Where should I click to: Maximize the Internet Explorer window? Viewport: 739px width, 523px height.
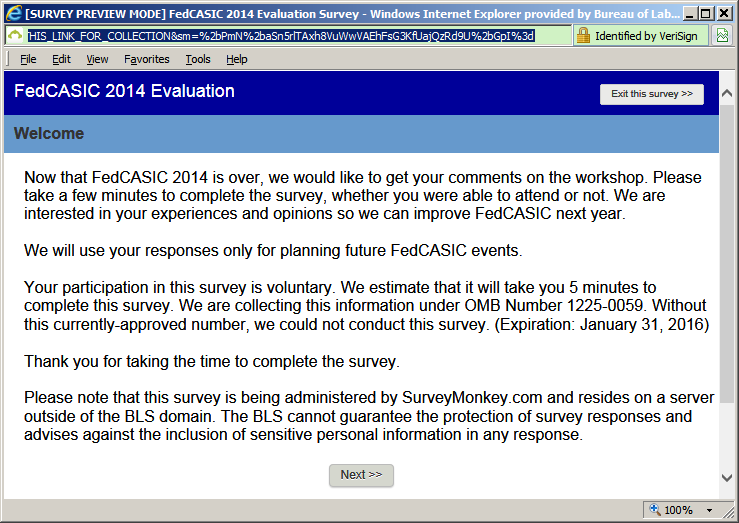coord(706,13)
